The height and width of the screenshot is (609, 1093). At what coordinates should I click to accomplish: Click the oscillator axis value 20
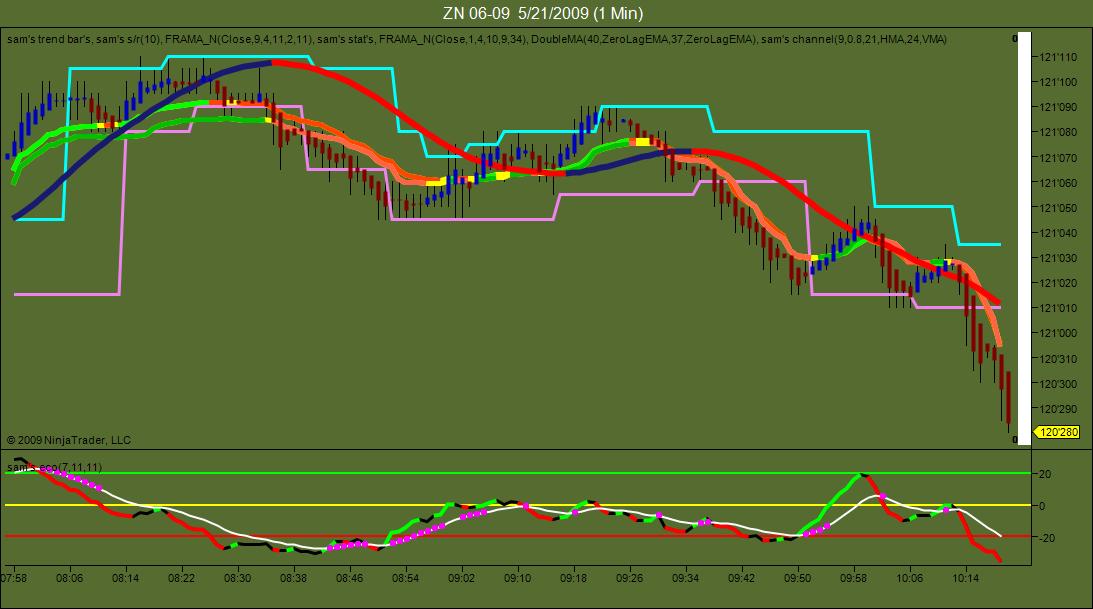[x=1046, y=475]
